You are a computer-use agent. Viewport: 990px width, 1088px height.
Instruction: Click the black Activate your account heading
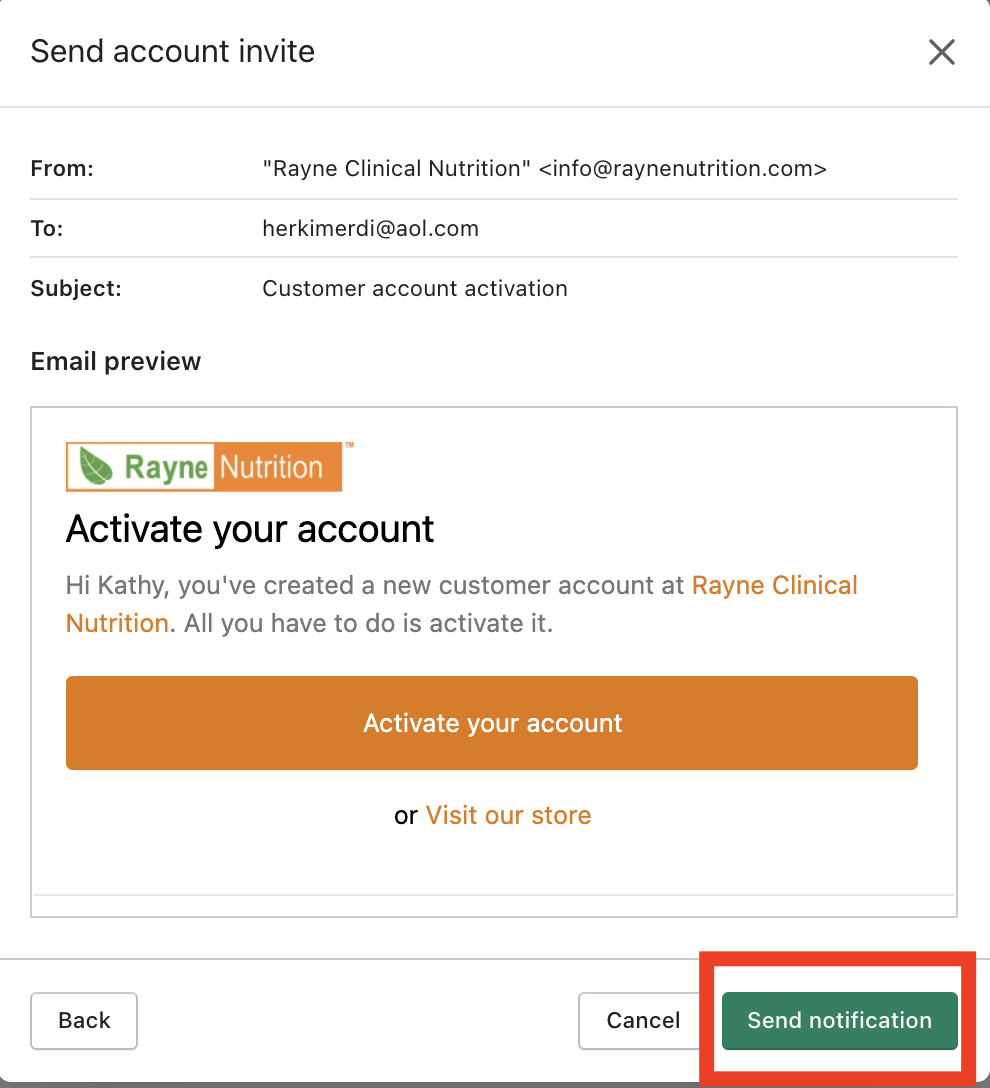pos(250,528)
